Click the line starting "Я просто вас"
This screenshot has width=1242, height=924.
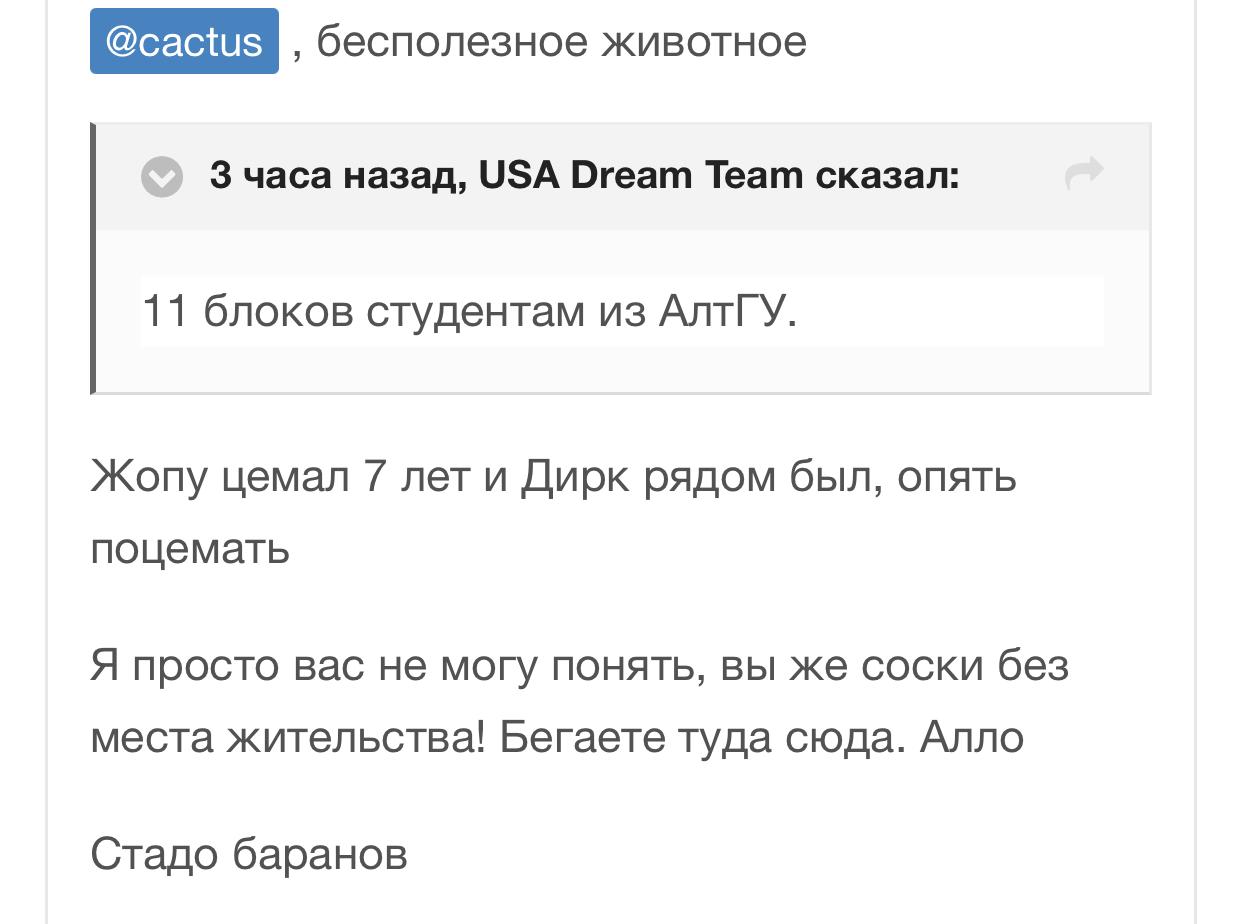[x=579, y=665]
